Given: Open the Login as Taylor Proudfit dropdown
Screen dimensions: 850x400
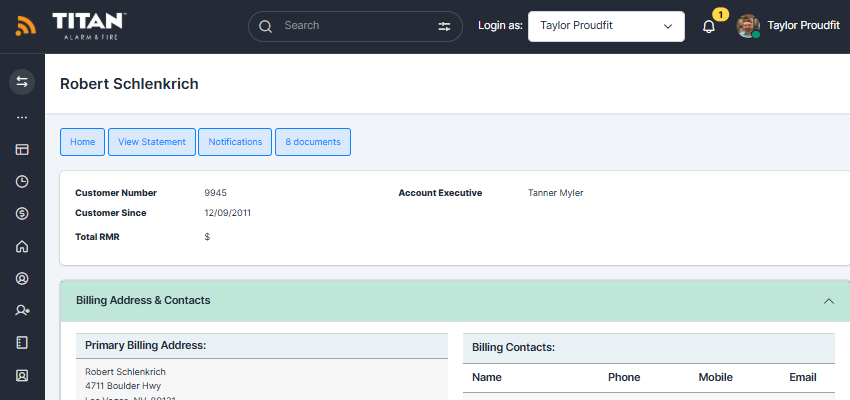Looking at the screenshot, I should (606, 26).
